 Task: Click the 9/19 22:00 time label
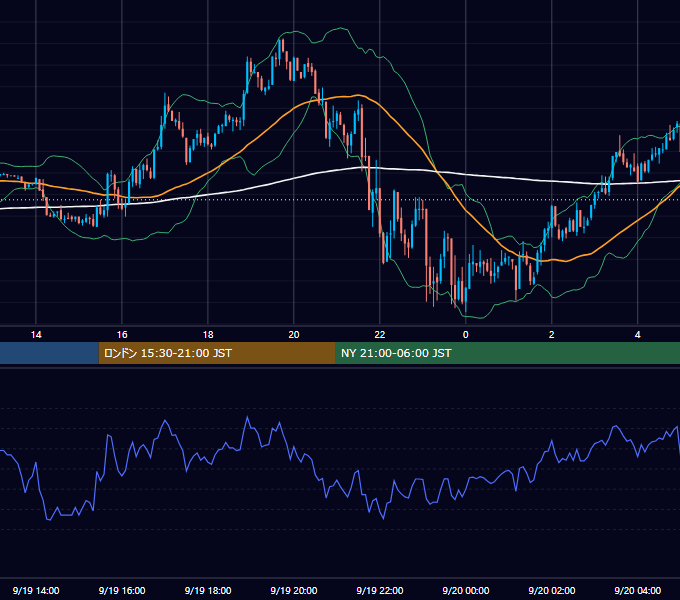(x=380, y=590)
